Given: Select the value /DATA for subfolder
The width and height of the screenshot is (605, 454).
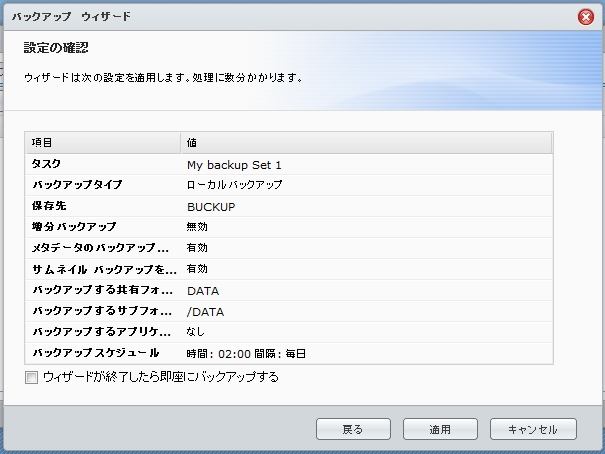Looking at the screenshot, I should point(205,312).
